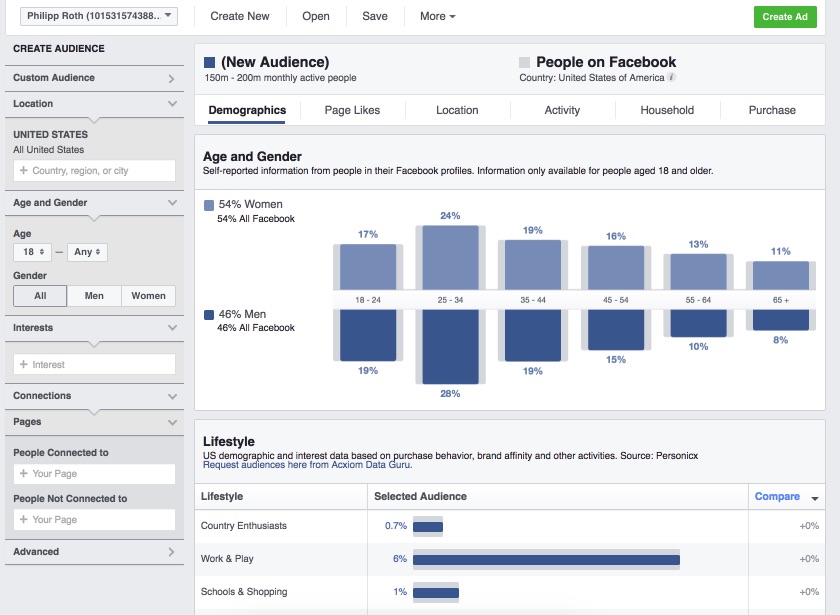Click Save in the top bar
The height and width of the screenshot is (615, 840).
click(374, 16)
